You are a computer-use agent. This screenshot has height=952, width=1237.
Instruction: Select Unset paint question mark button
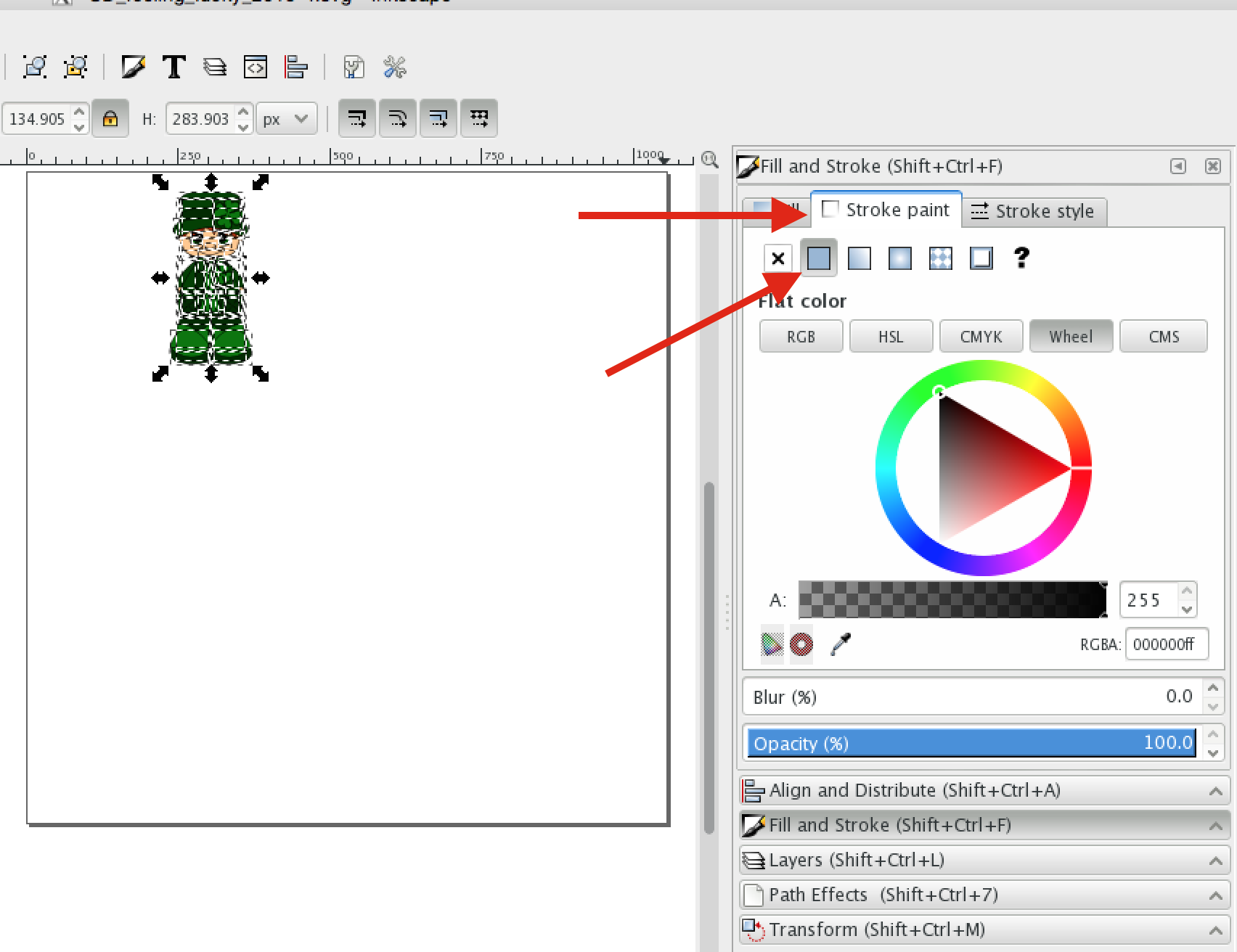(x=1022, y=258)
